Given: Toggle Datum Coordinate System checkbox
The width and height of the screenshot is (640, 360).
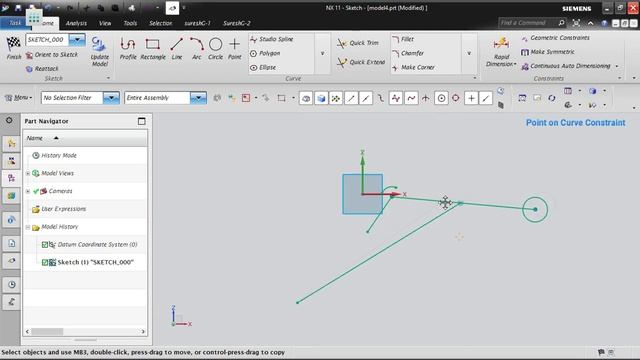Looking at the screenshot, I should (x=45, y=245).
